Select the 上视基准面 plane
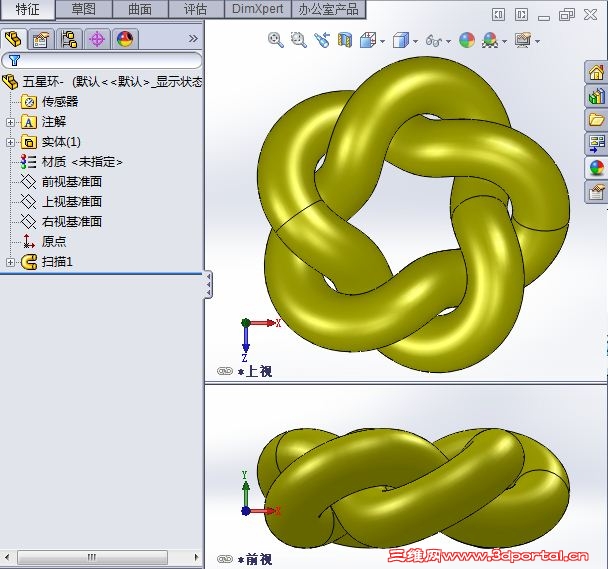Image resolution: width=608 pixels, height=569 pixels. 61,202
